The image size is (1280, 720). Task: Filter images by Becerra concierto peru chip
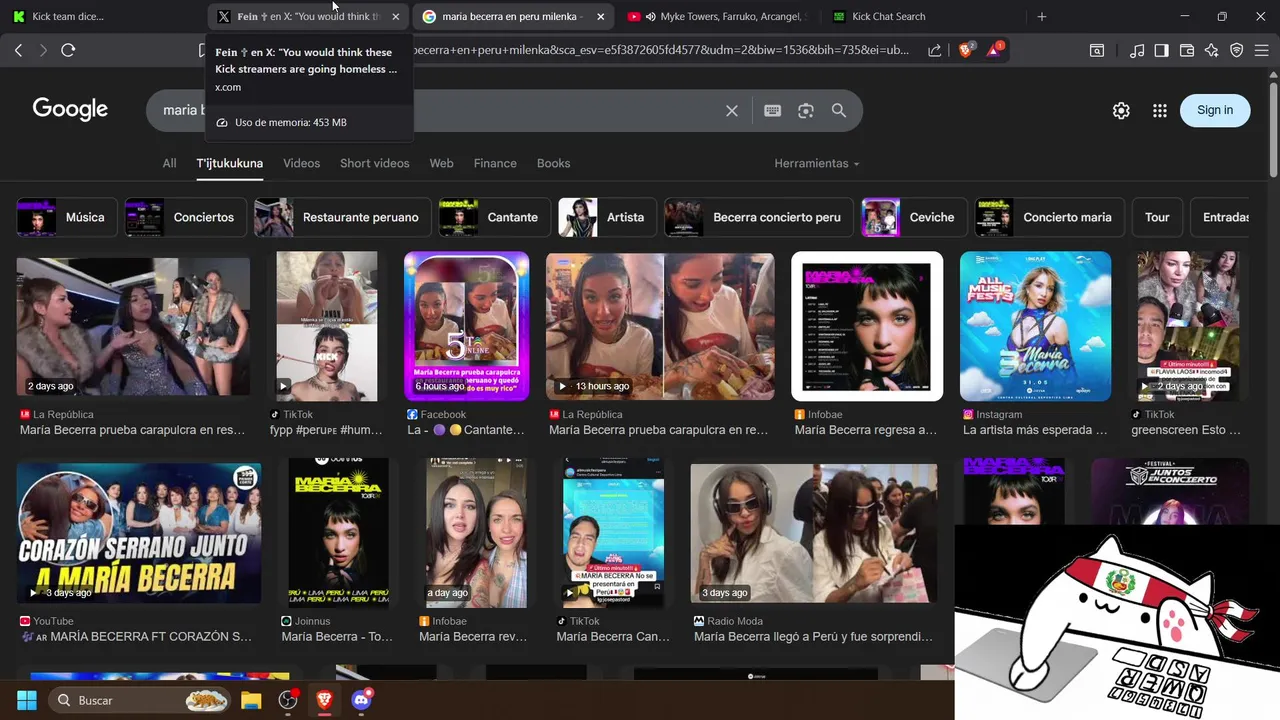pos(759,217)
